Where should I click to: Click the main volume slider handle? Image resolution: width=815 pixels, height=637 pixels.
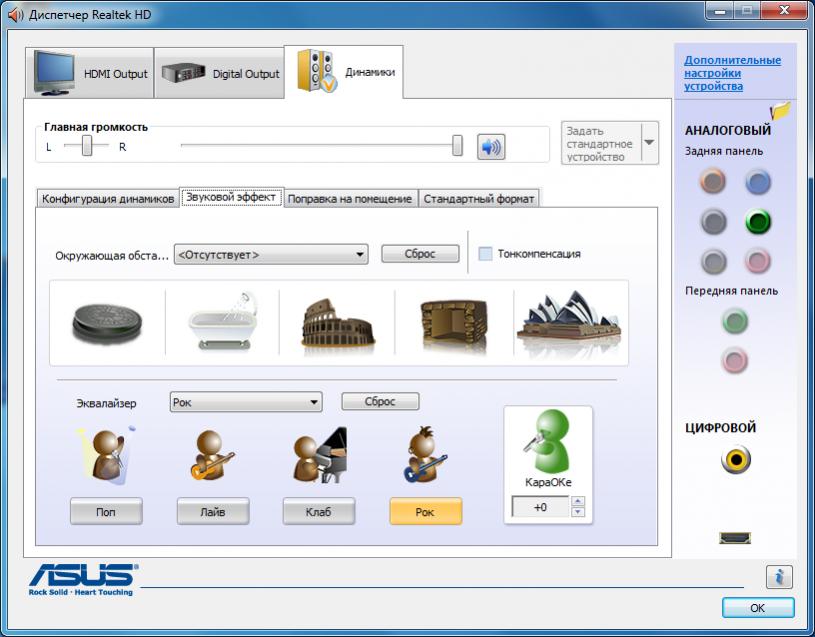click(x=457, y=146)
